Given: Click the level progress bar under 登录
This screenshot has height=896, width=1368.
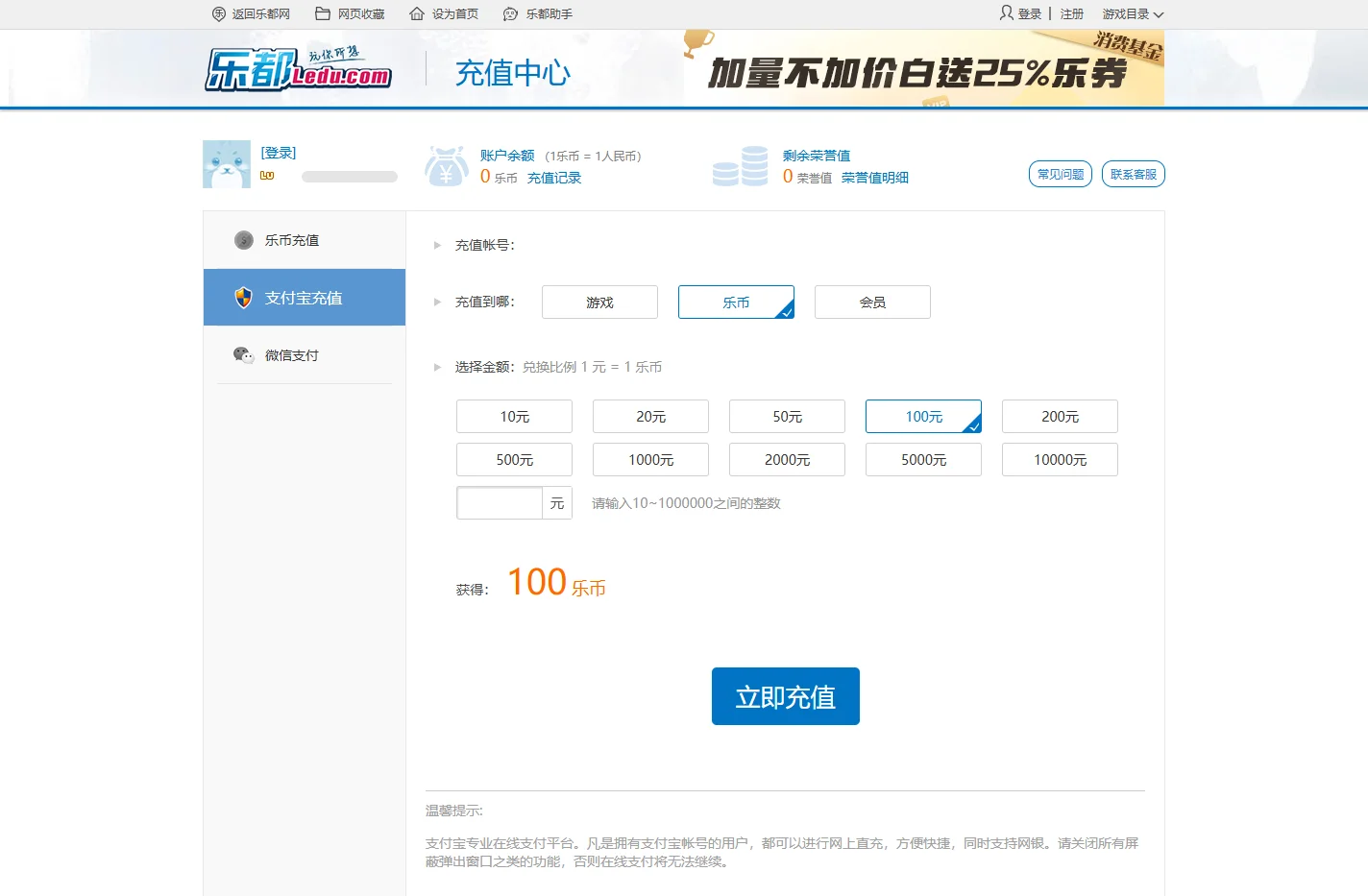Looking at the screenshot, I should pos(350,177).
